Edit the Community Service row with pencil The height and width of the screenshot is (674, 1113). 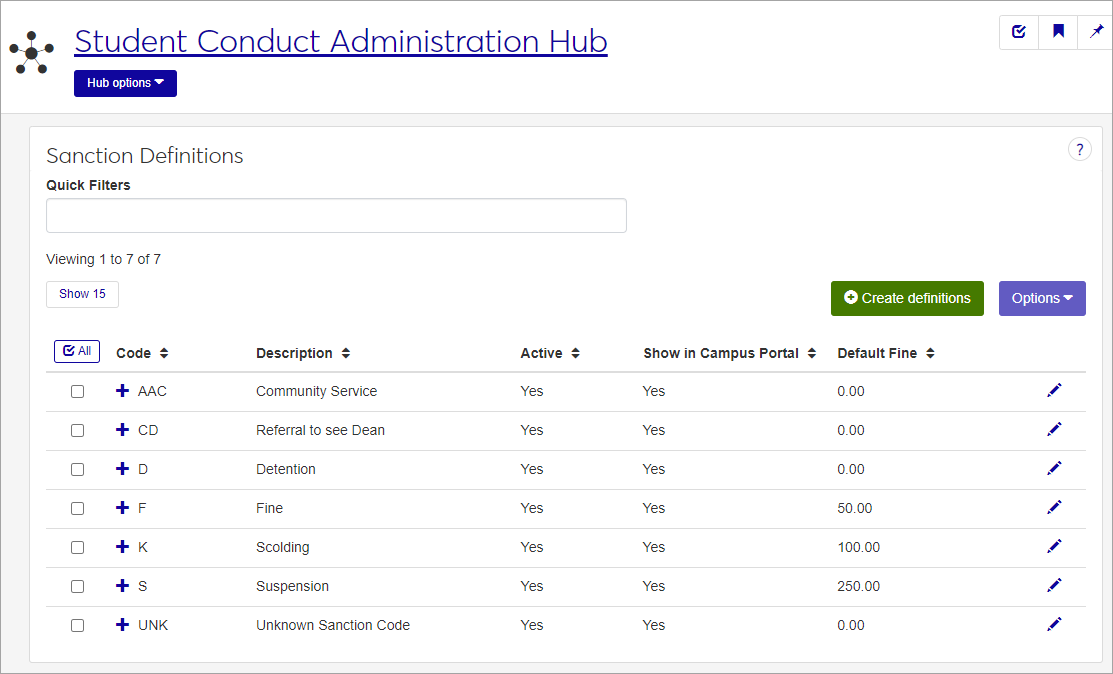click(x=1054, y=390)
